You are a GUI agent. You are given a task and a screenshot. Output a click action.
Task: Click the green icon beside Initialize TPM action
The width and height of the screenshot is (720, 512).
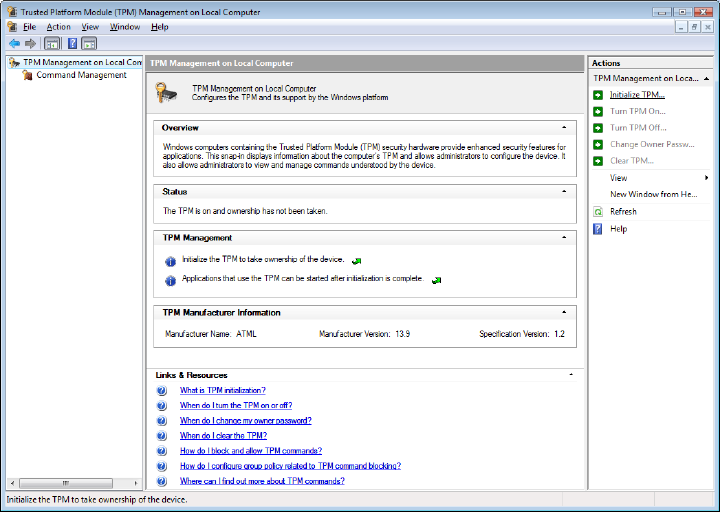(598, 95)
